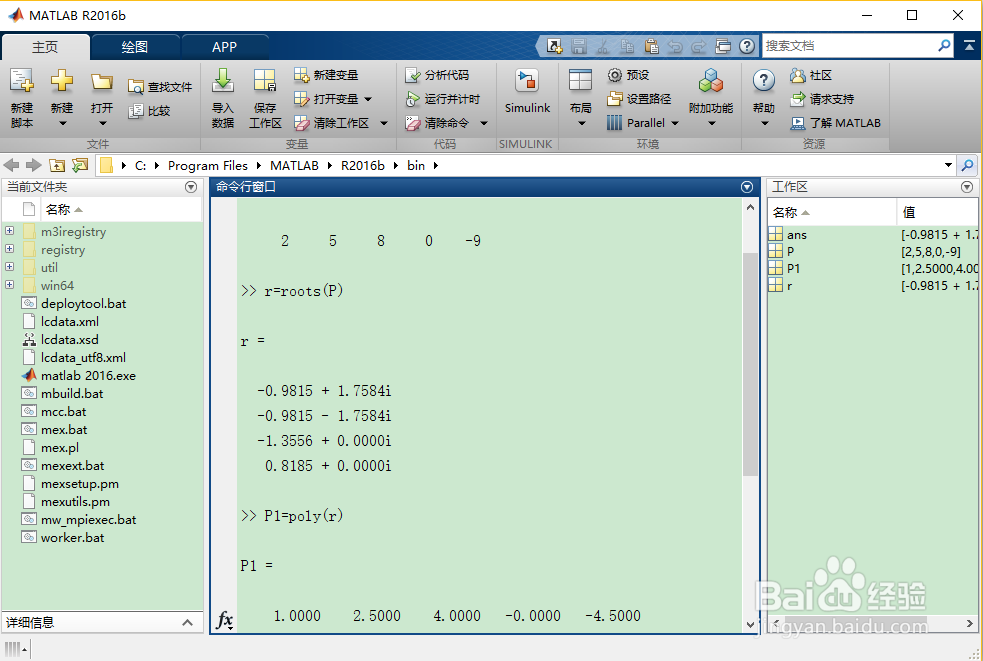Viewport: 983px width, 661px height.
Task: Click Run and Time (运行并计时)
Action: [443, 99]
